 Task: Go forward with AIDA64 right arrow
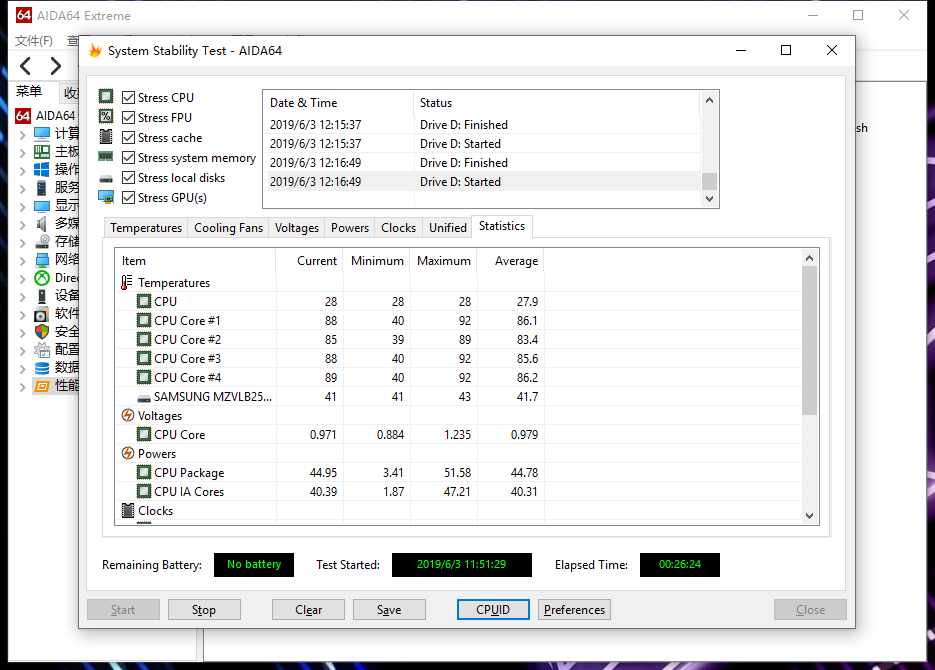(x=55, y=66)
